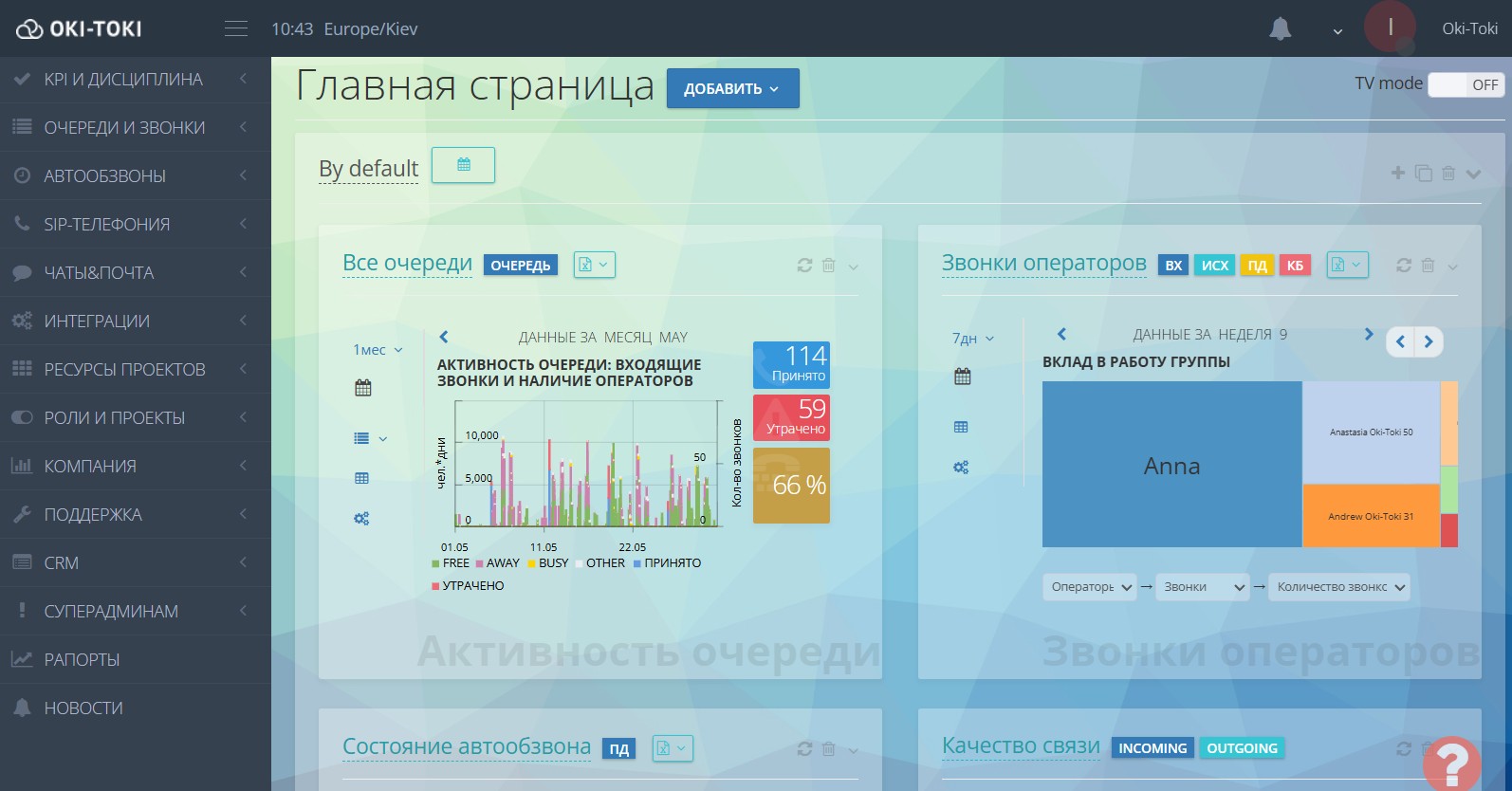The width and height of the screenshot is (1512, 791).
Task: Click By default dashboard name
Action: click(368, 169)
